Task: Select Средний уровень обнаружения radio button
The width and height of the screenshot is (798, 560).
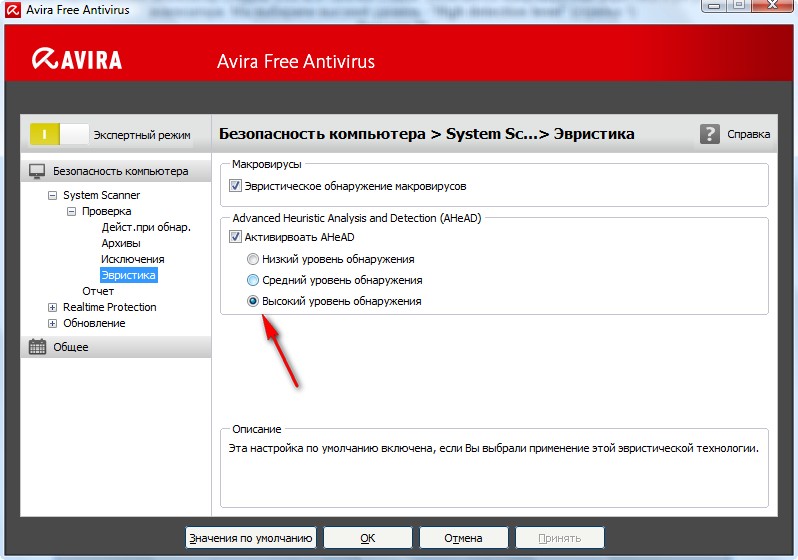Action: pos(252,280)
